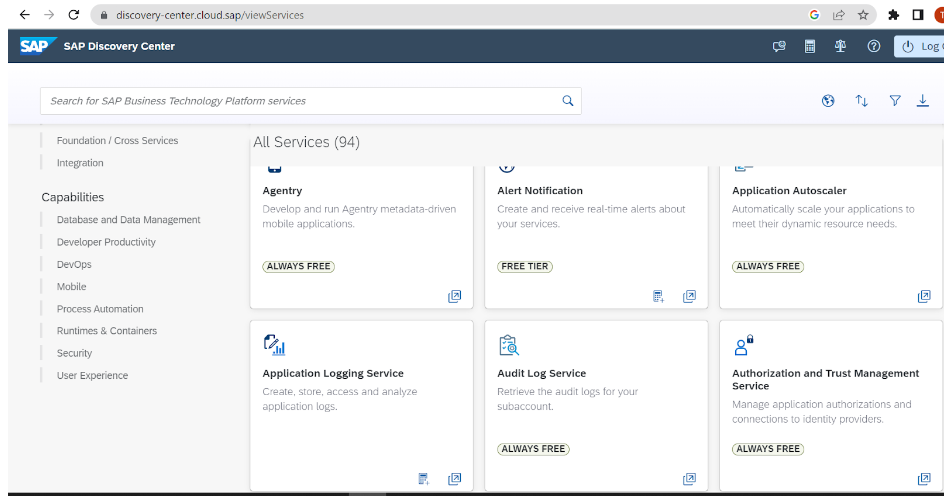Select Database and Data Management capability filter
Screen dimensions: 950x498
(x=128, y=220)
